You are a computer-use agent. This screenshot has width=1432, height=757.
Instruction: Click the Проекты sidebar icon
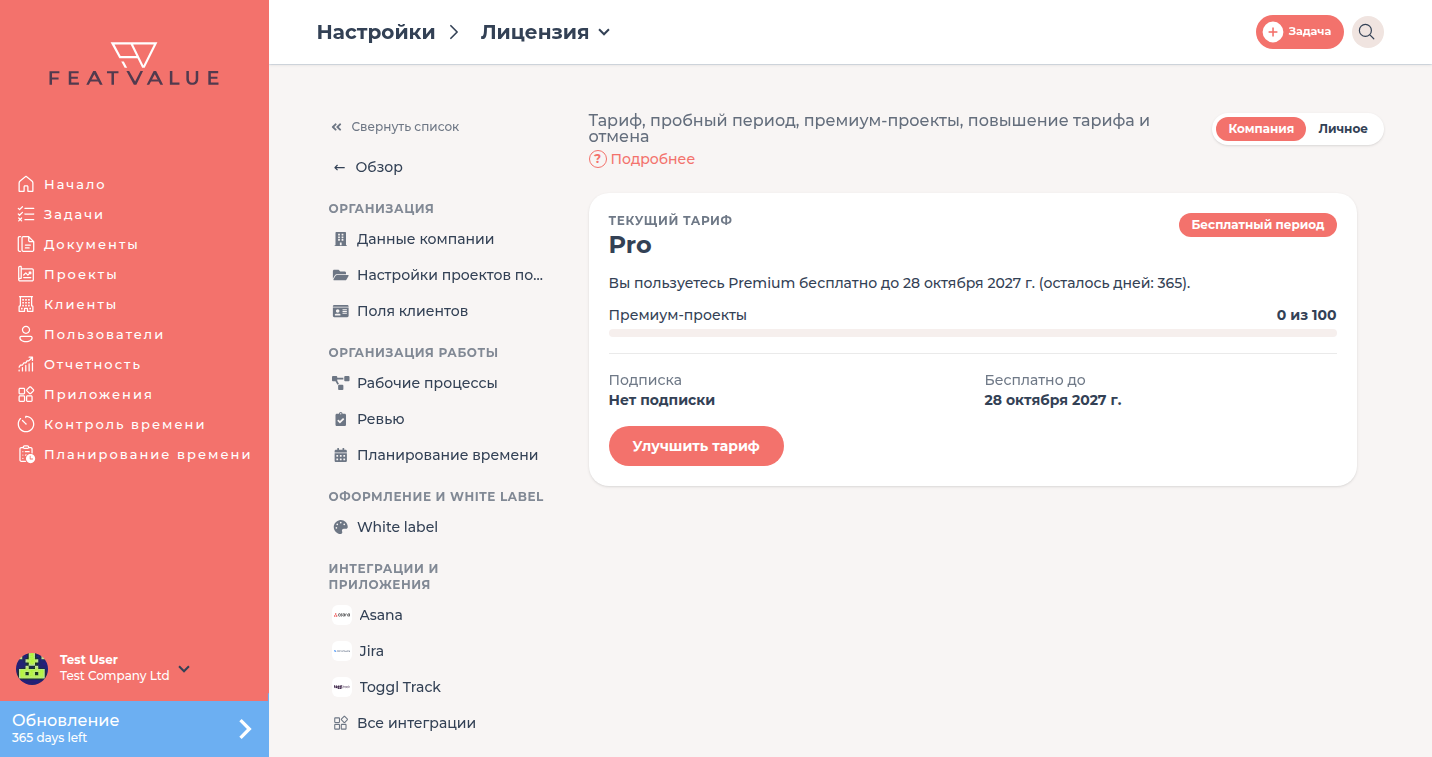(x=26, y=274)
